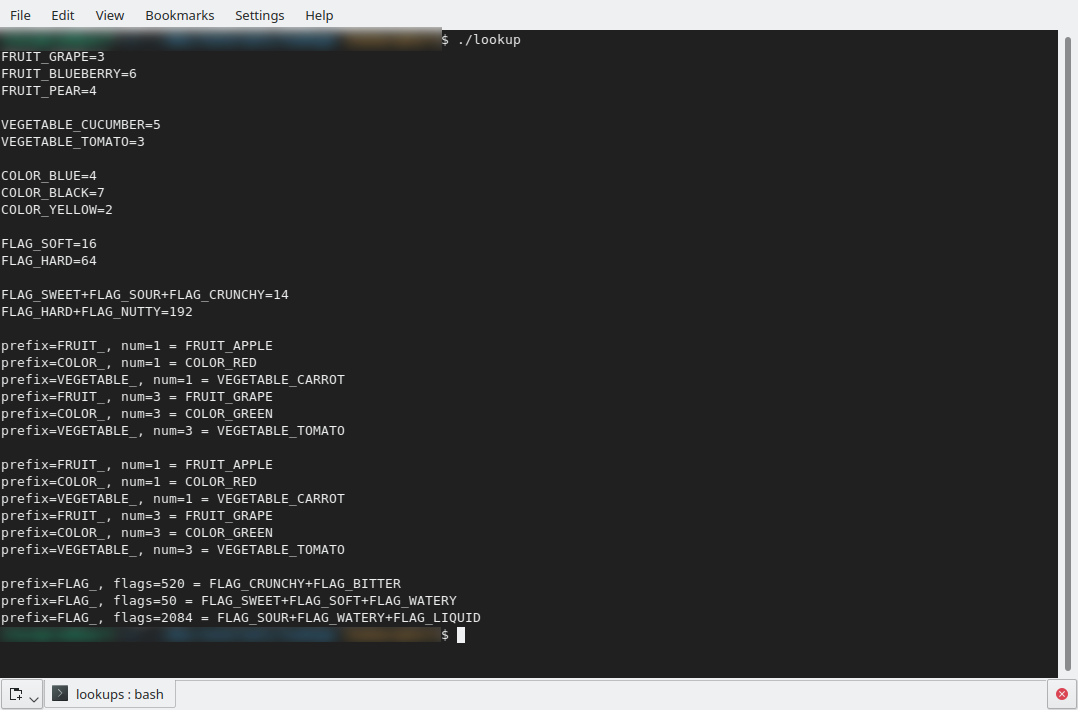
Task: Click the 'flags=2084' output line
Action: 241,618
